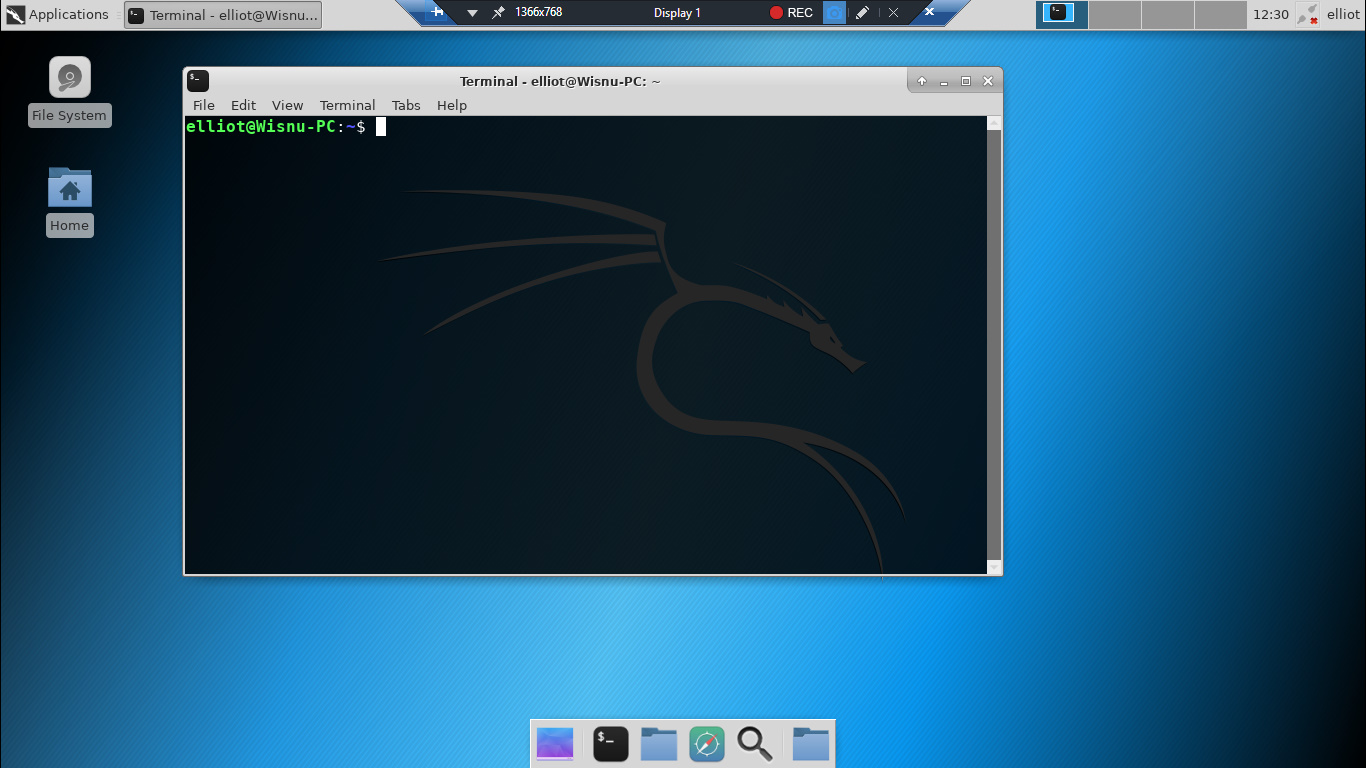Click the Terminal task button in the panel
Viewport: 1366px width, 768px height.
click(223, 15)
